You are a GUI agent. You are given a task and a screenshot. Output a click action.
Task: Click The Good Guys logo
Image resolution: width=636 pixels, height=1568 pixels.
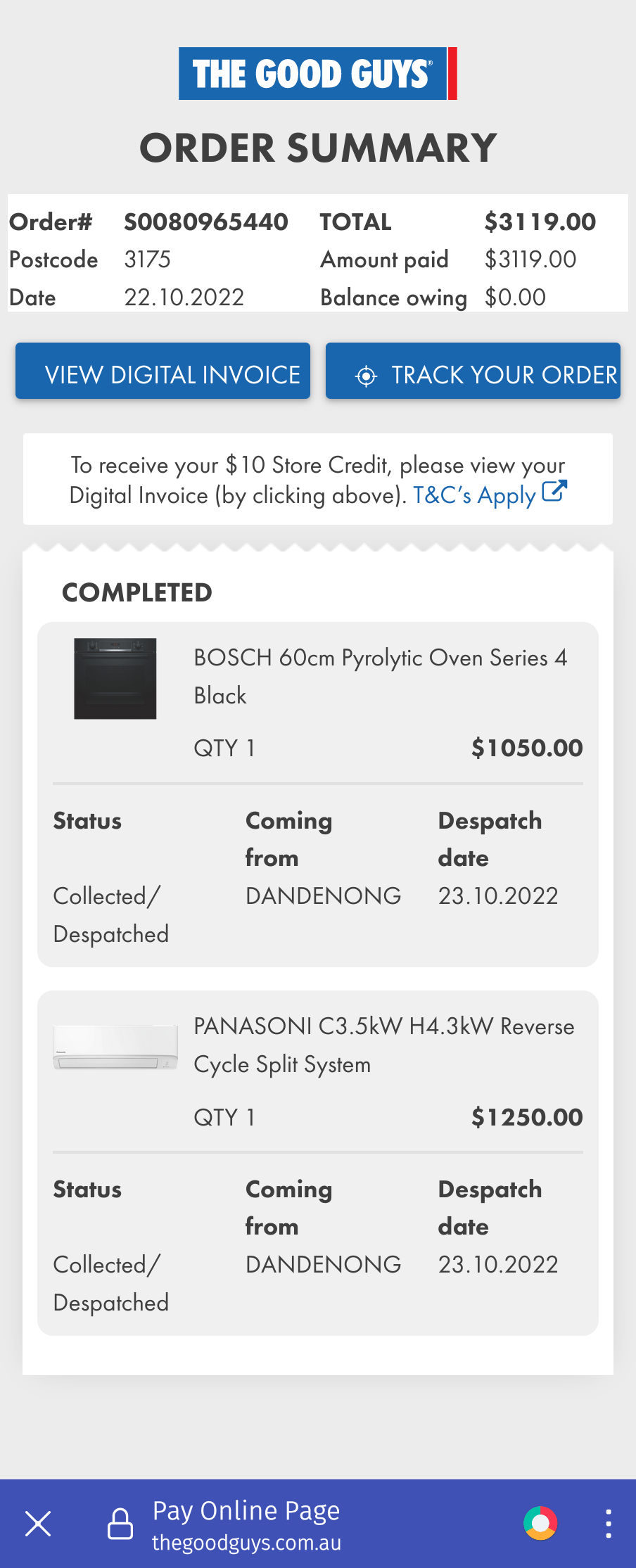click(x=317, y=74)
